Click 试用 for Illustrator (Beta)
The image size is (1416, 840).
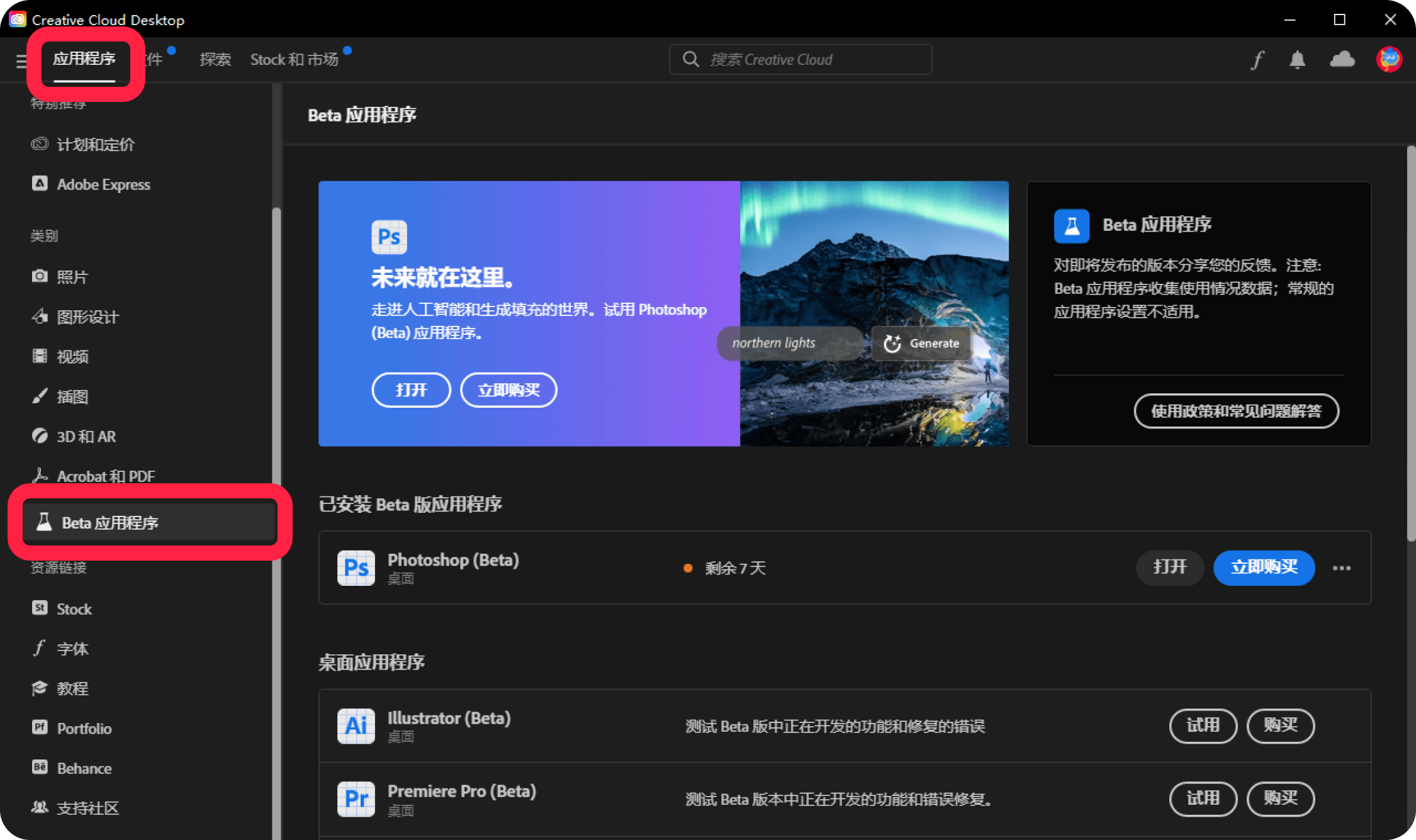click(1203, 725)
